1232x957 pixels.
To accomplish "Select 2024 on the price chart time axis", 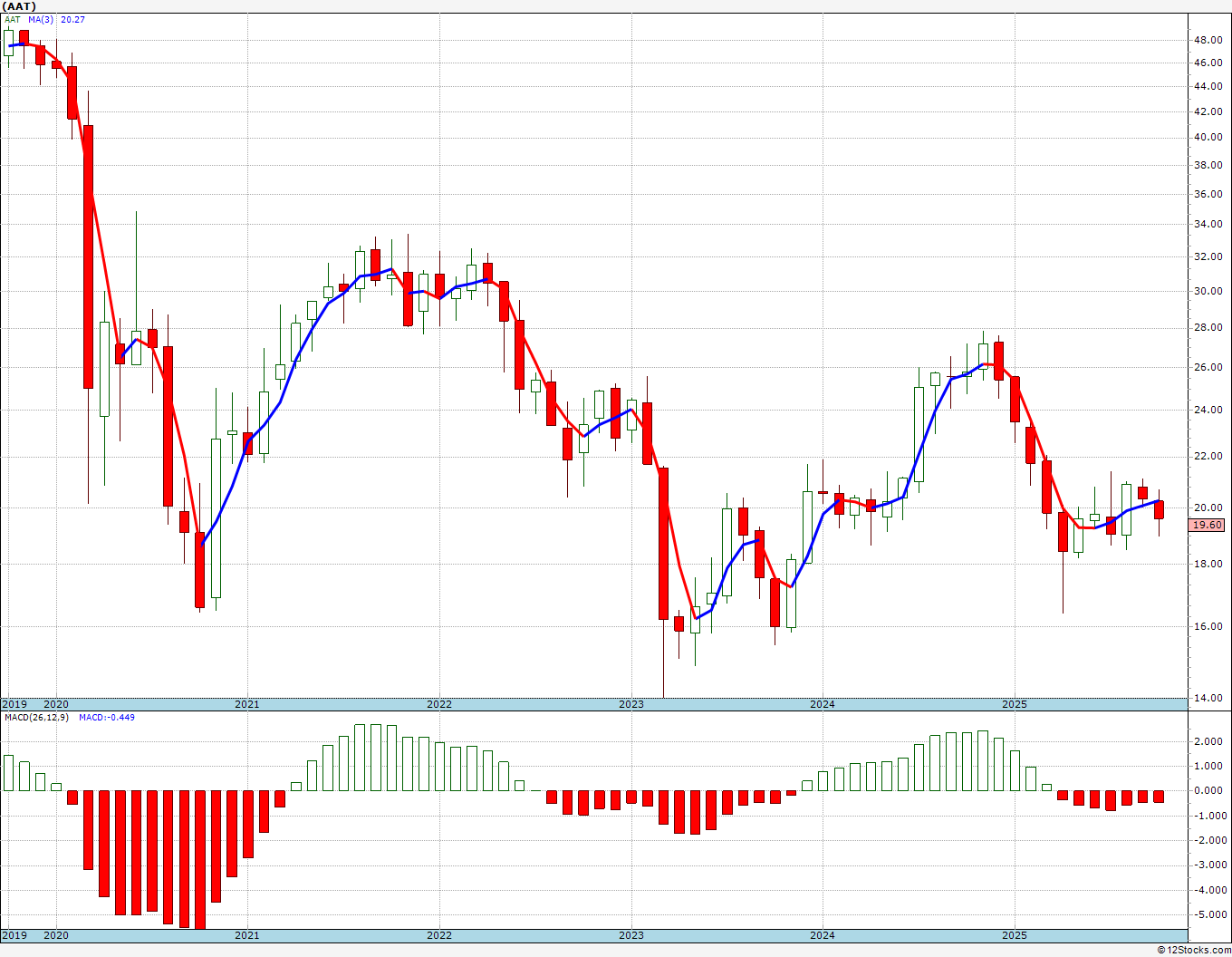I will 823,704.
